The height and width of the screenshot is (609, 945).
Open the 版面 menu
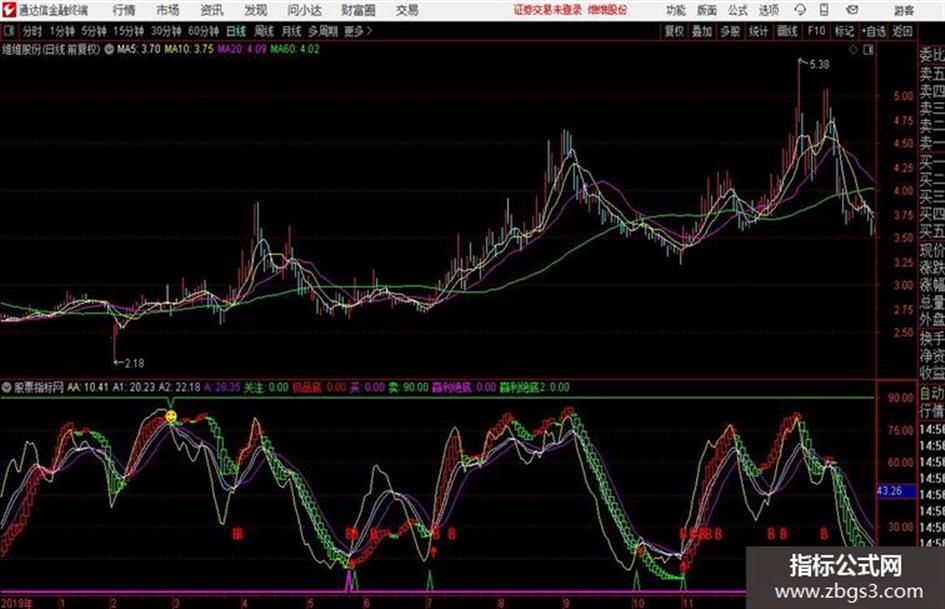(x=707, y=10)
